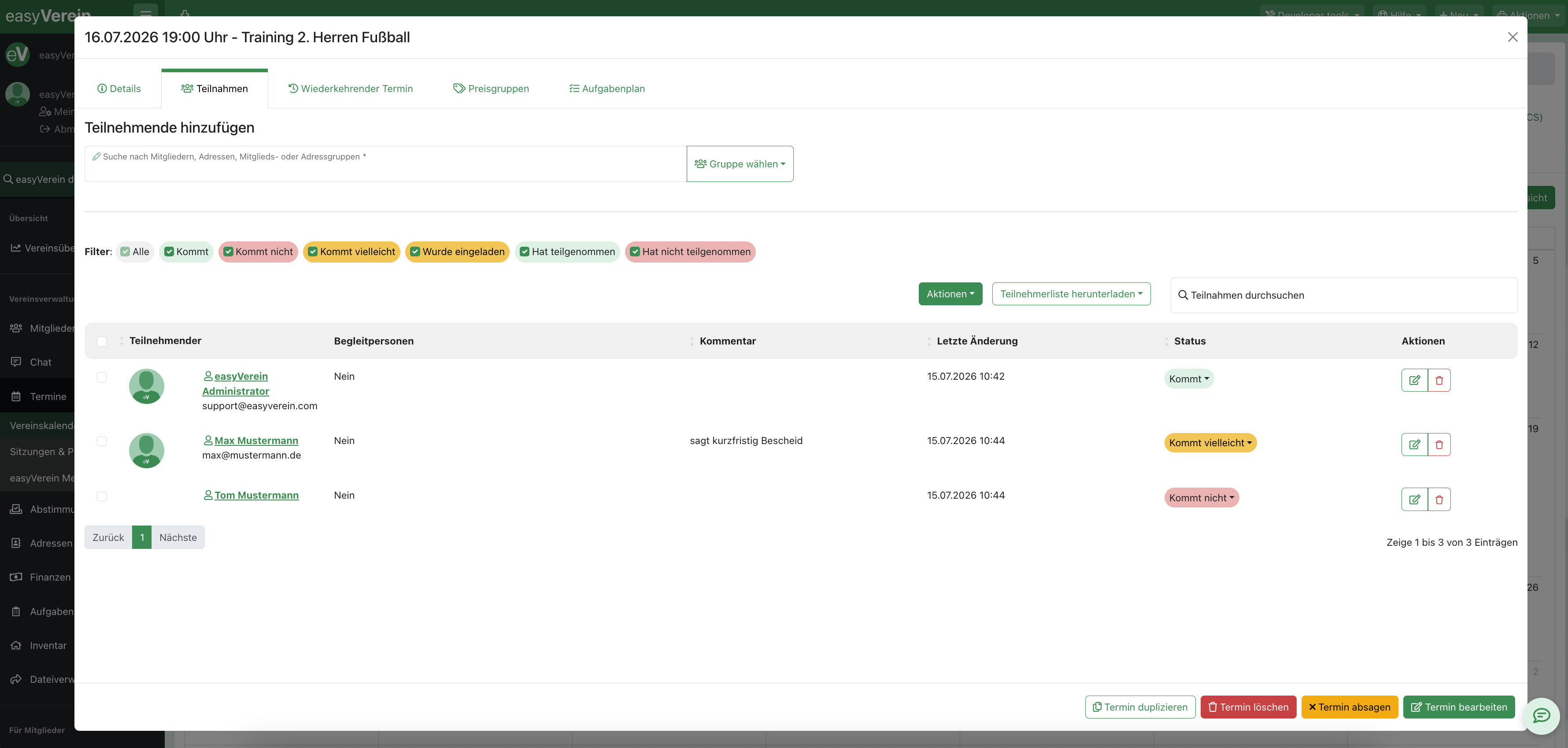
Task: Go back with Zurück pagination button
Action: pyautogui.click(x=108, y=537)
